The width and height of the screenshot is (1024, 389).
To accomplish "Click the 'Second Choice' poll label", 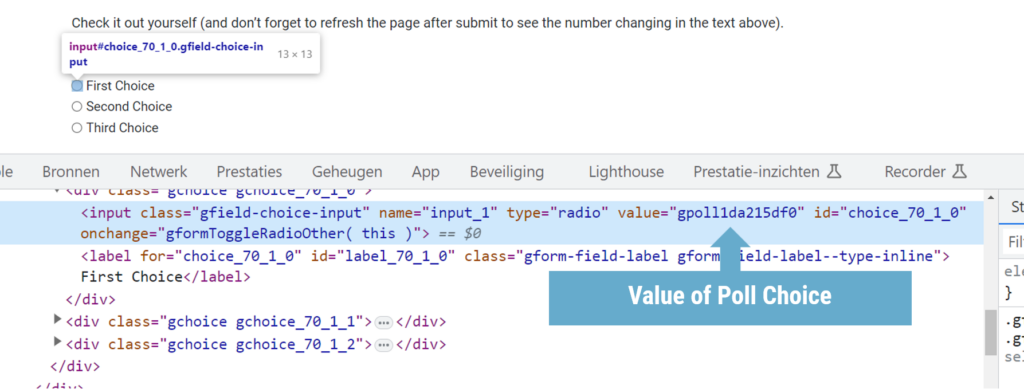I will click(129, 106).
